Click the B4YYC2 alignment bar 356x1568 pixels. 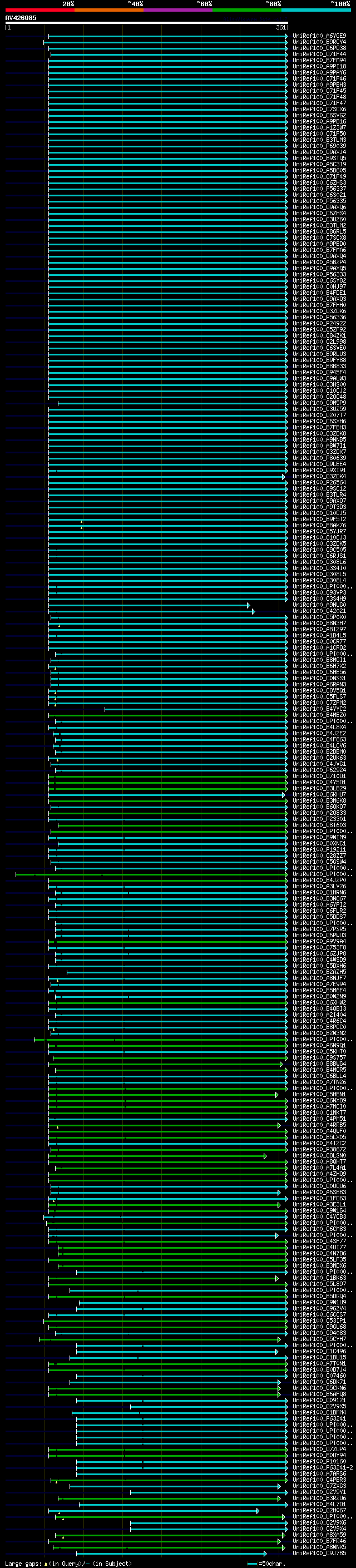pos(195,709)
